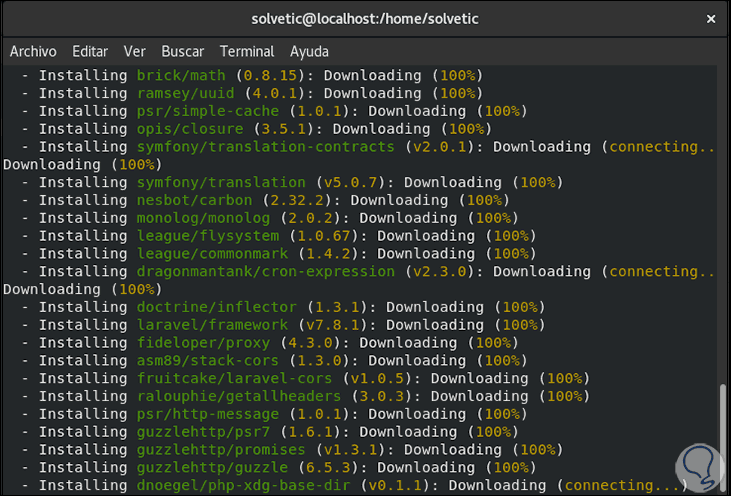Click 100% on the monolog/monolog line
The image size is (731, 496).
point(493,218)
